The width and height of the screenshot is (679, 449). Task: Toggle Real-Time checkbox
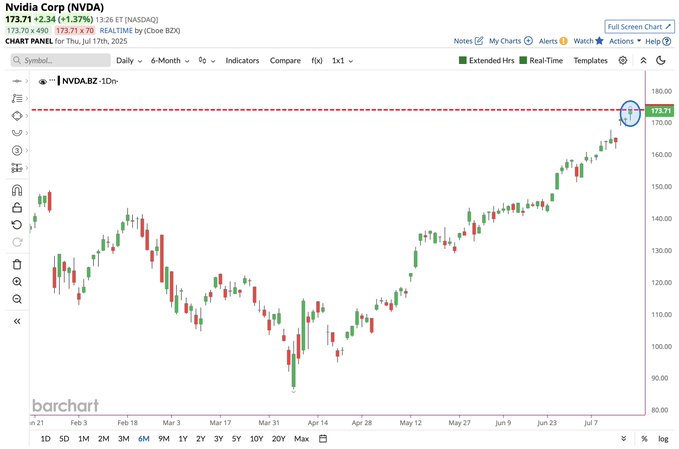[x=523, y=60]
